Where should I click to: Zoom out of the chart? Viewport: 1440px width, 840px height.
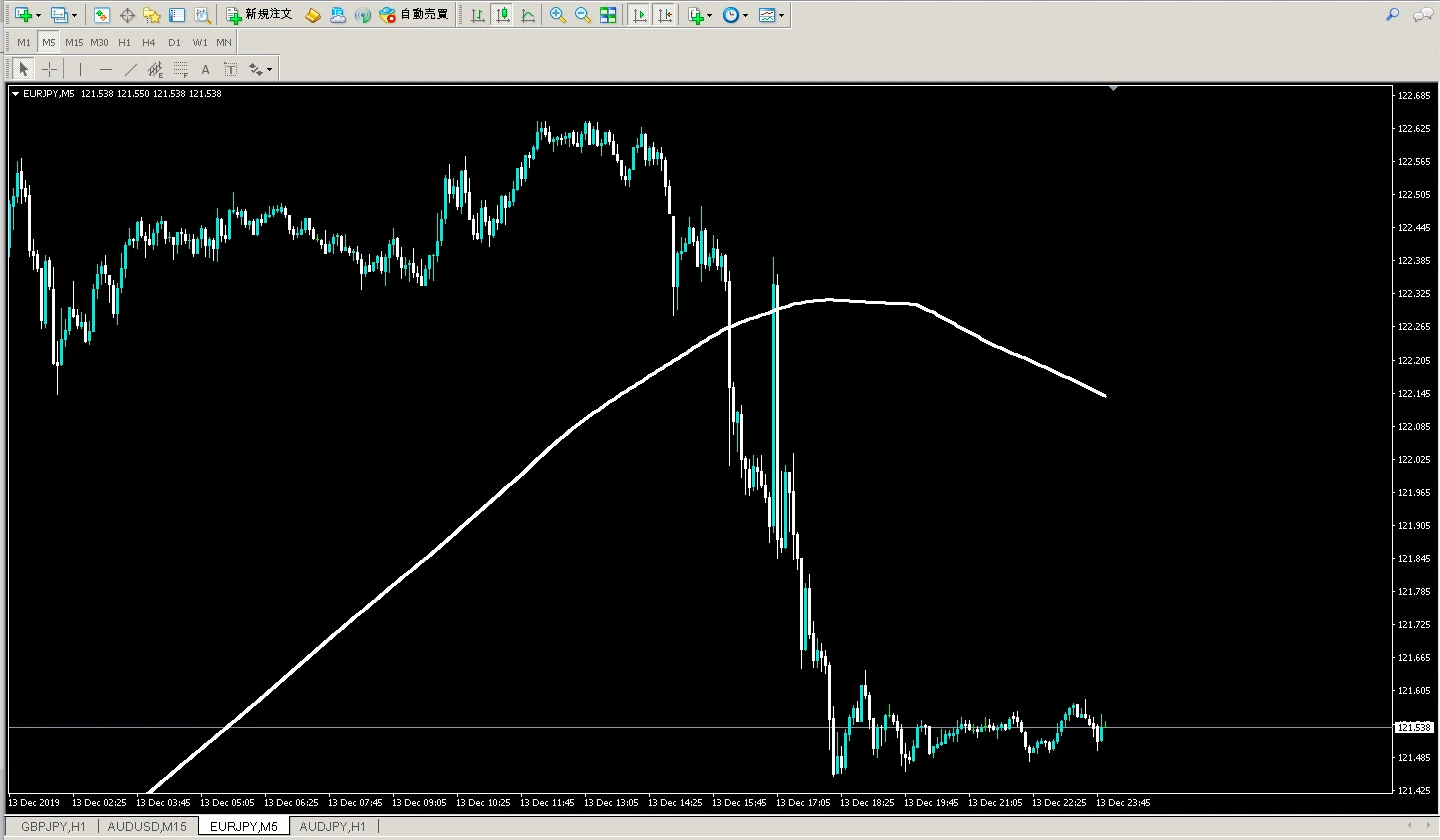tap(582, 15)
